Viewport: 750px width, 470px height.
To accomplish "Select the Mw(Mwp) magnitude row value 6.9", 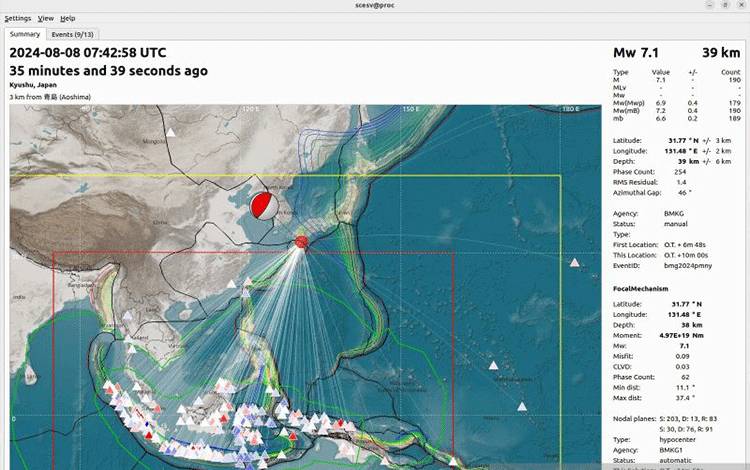I will coord(661,103).
